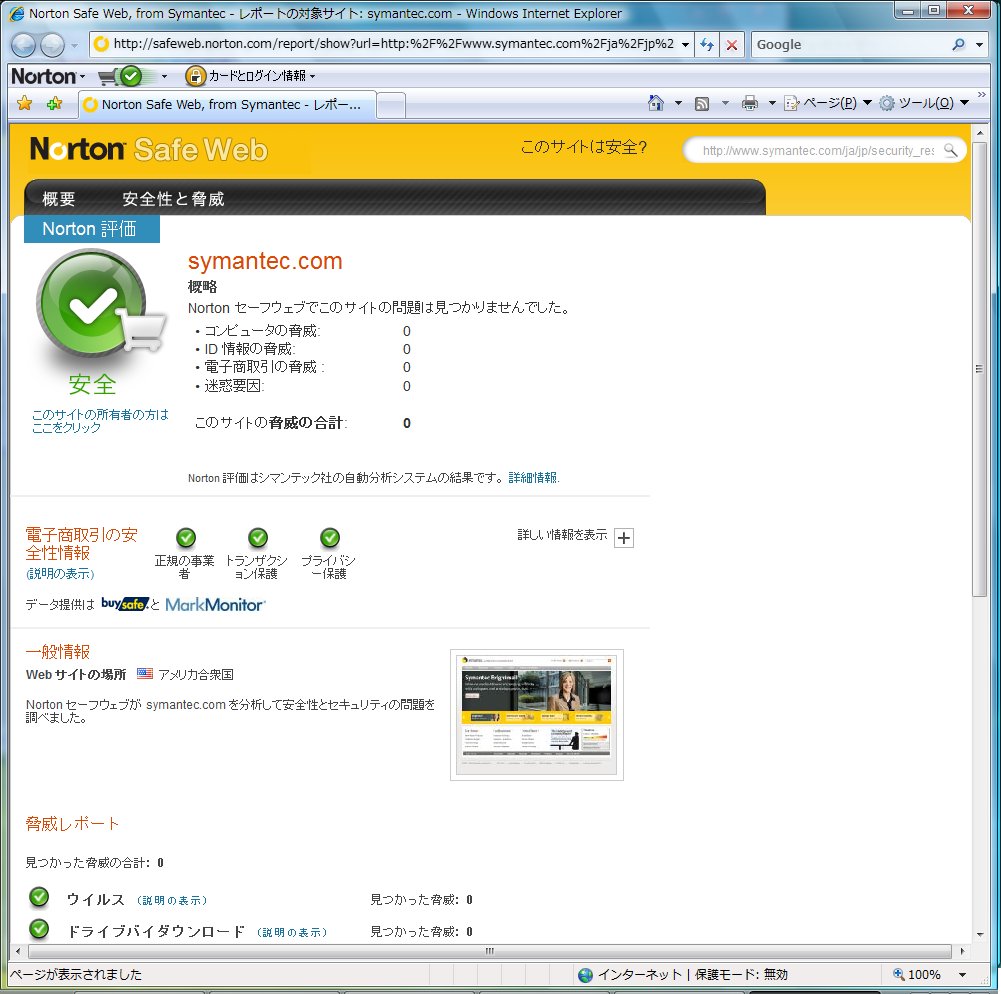1001x994 pixels.
Task: Click the green check next to ウイルス
Action: (39, 897)
